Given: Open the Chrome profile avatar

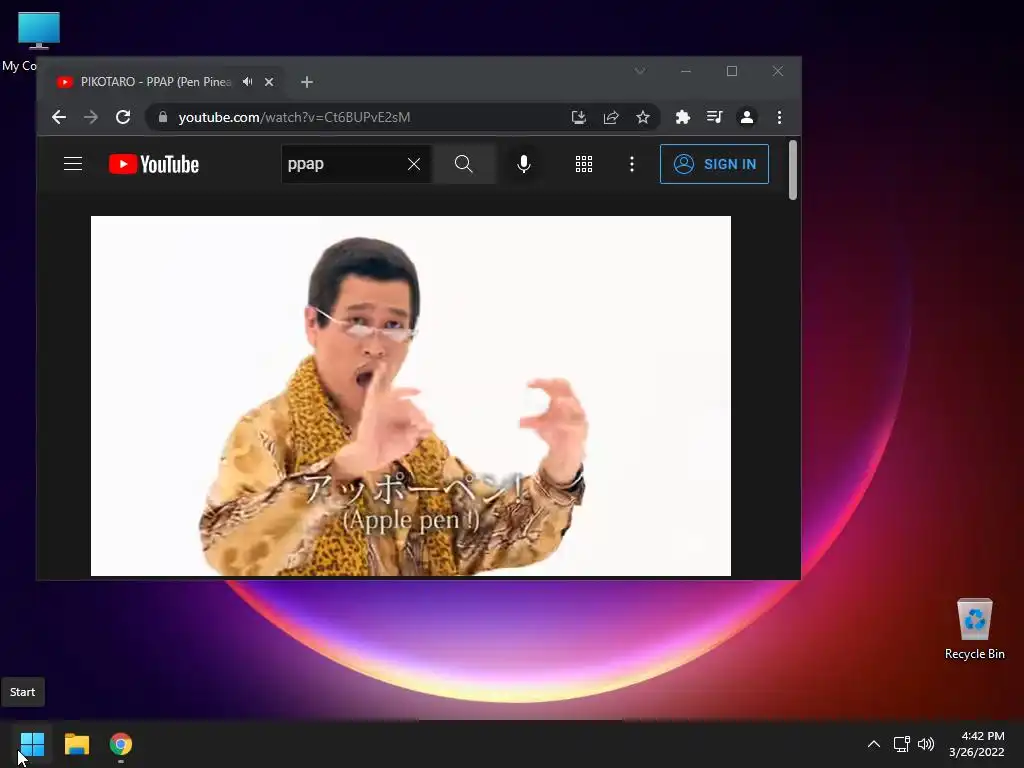Looking at the screenshot, I should click(x=746, y=117).
